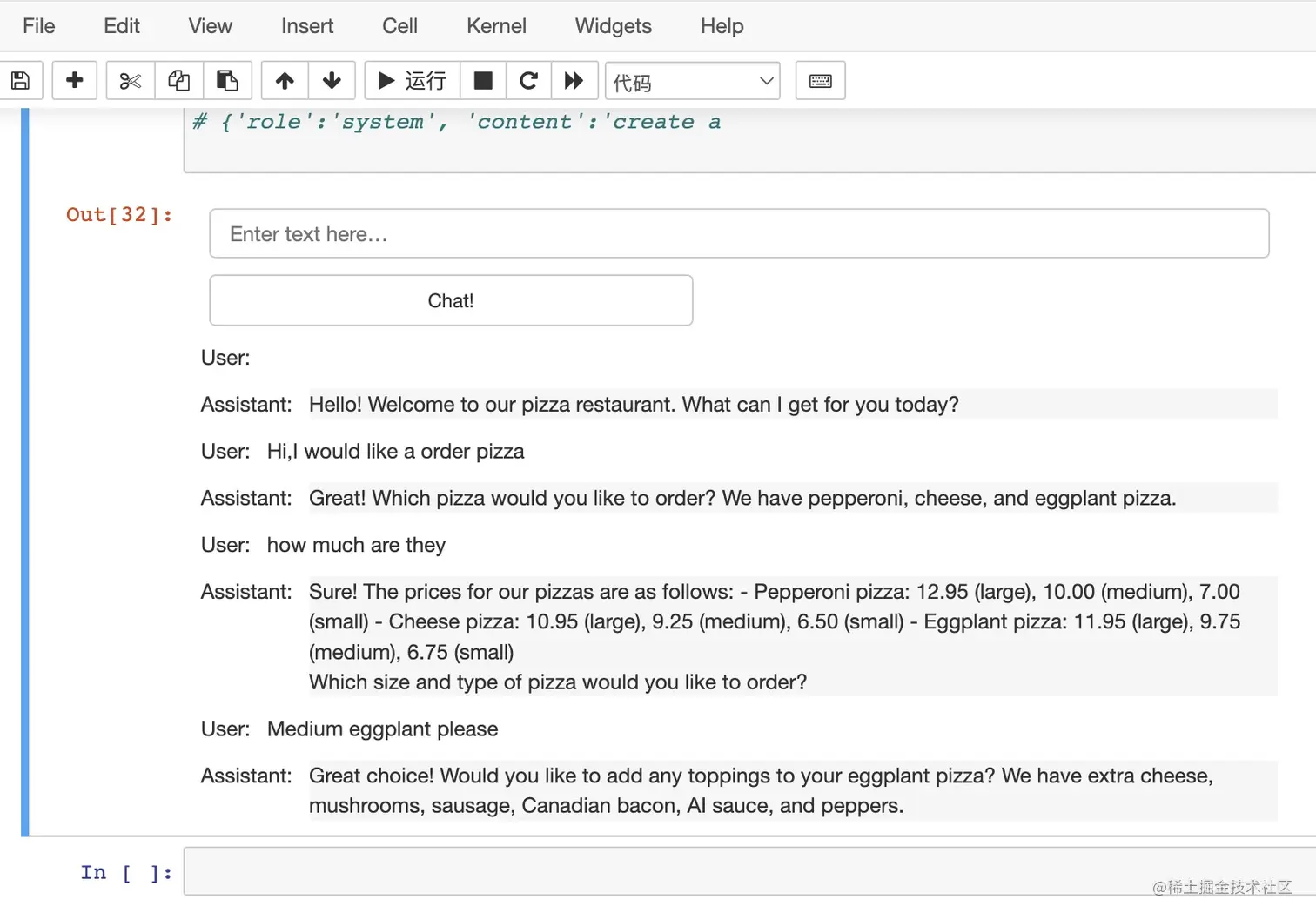Viewport: 1316px width, 920px height.
Task: Move selected cell down arrow
Action: (332, 81)
